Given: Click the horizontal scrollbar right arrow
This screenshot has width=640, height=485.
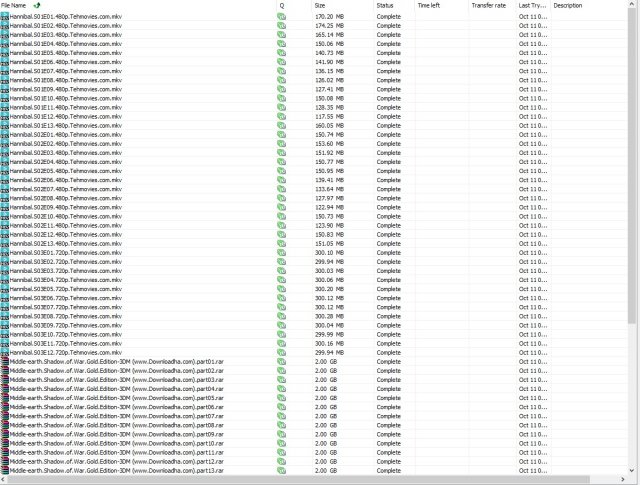Looking at the screenshot, I should [x=623, y=479].
